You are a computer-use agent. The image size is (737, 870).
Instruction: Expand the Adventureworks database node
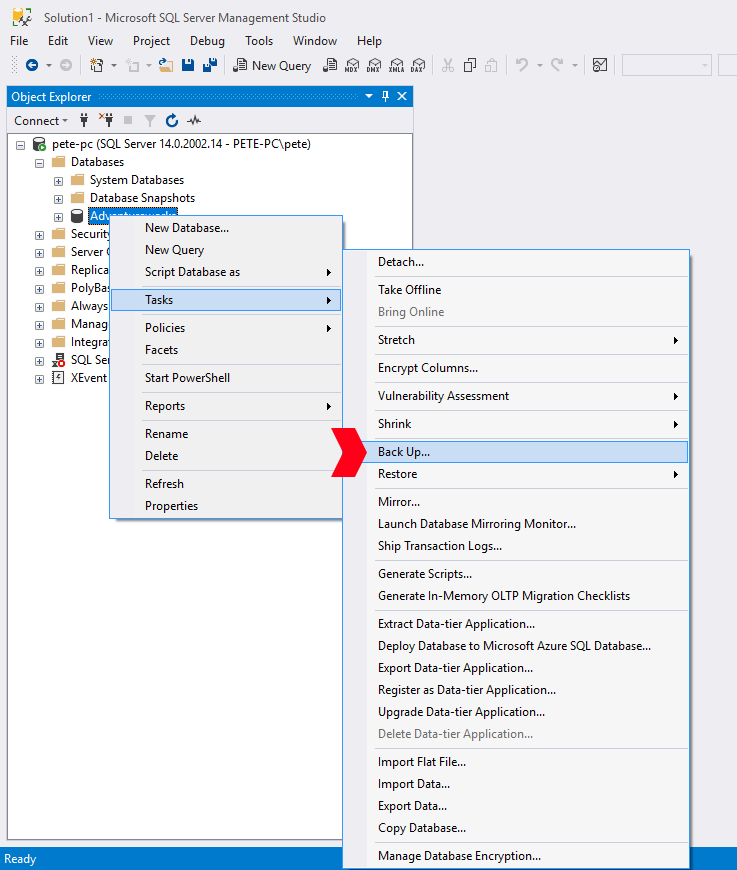pyautogui.click(x=58, y=217)
